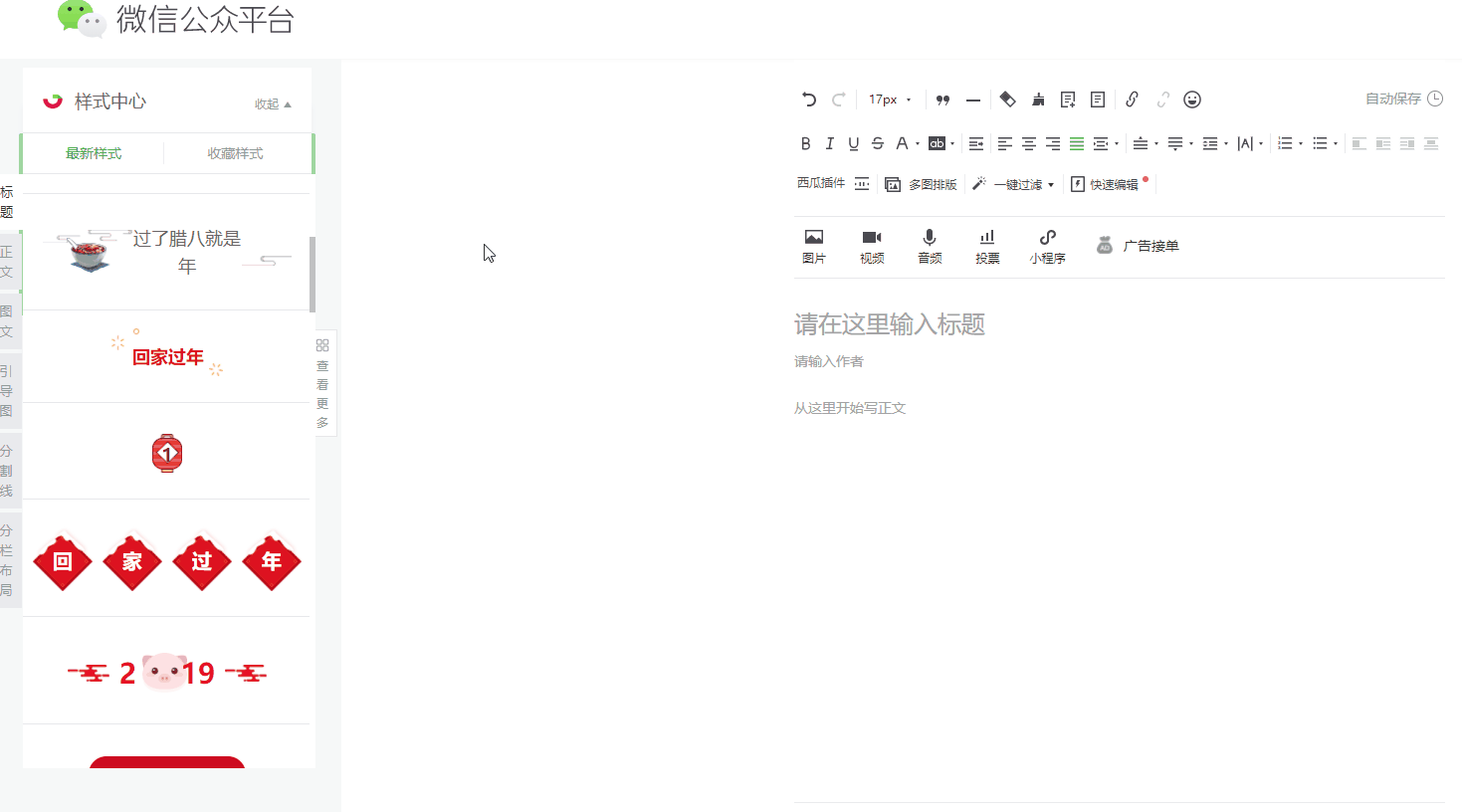
Task: Open 多图排版 multi-image layout
Action: coord(921,184)
